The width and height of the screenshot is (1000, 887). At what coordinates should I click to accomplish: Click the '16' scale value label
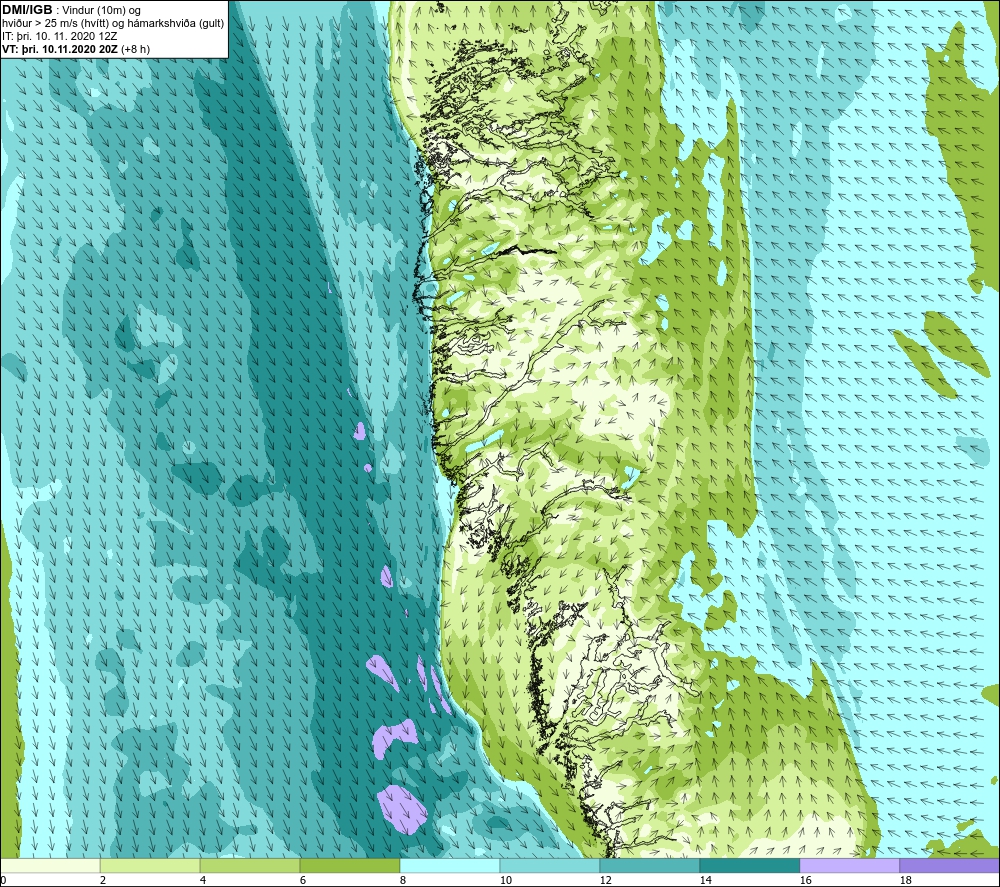(x=805, y=880)
